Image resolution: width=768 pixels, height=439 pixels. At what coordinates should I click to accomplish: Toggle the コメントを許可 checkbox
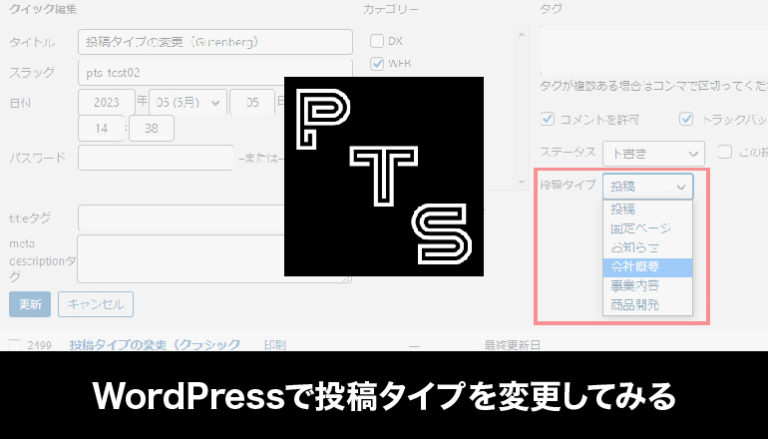(547, 119)
